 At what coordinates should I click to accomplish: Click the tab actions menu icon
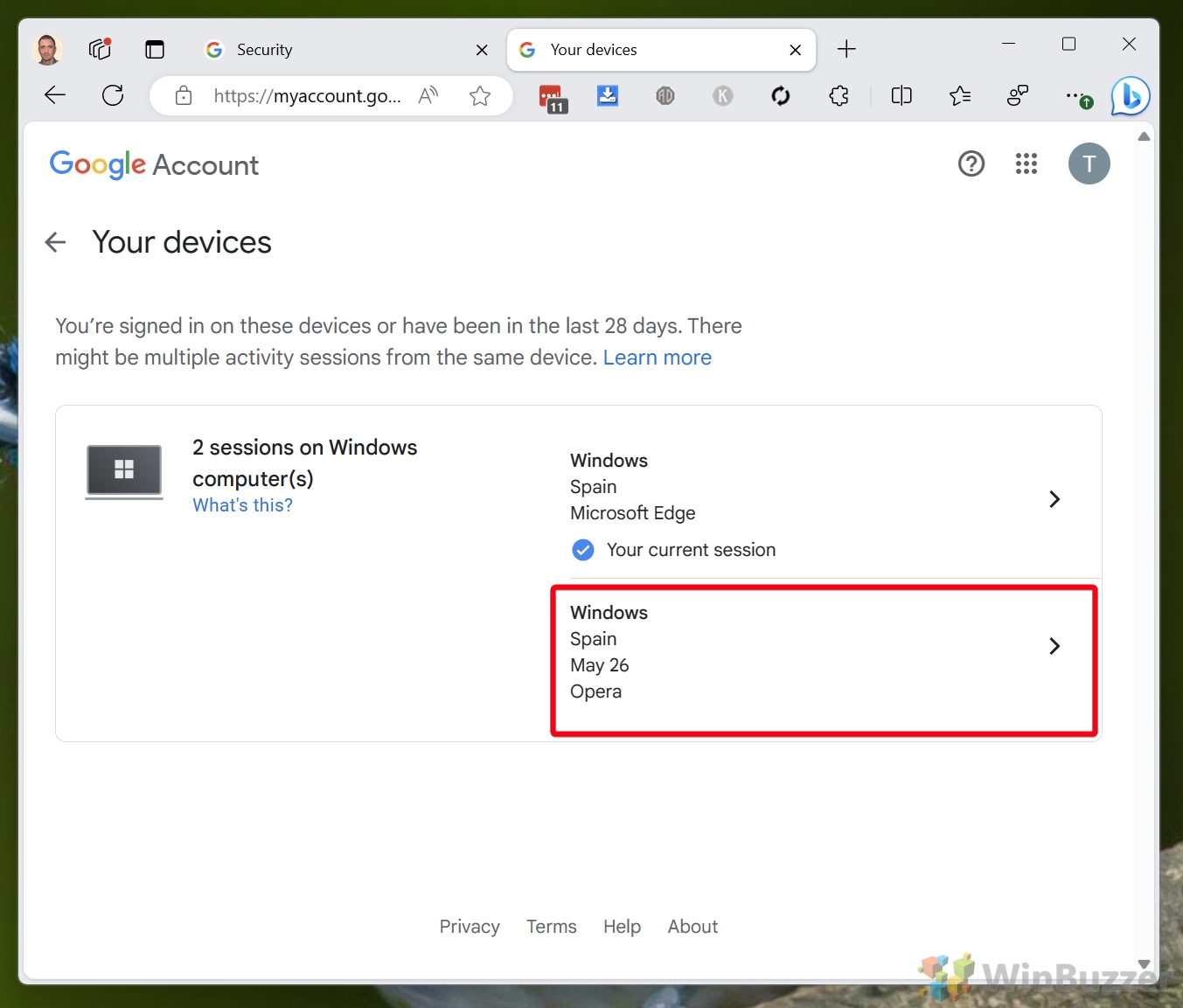point(155,50)
